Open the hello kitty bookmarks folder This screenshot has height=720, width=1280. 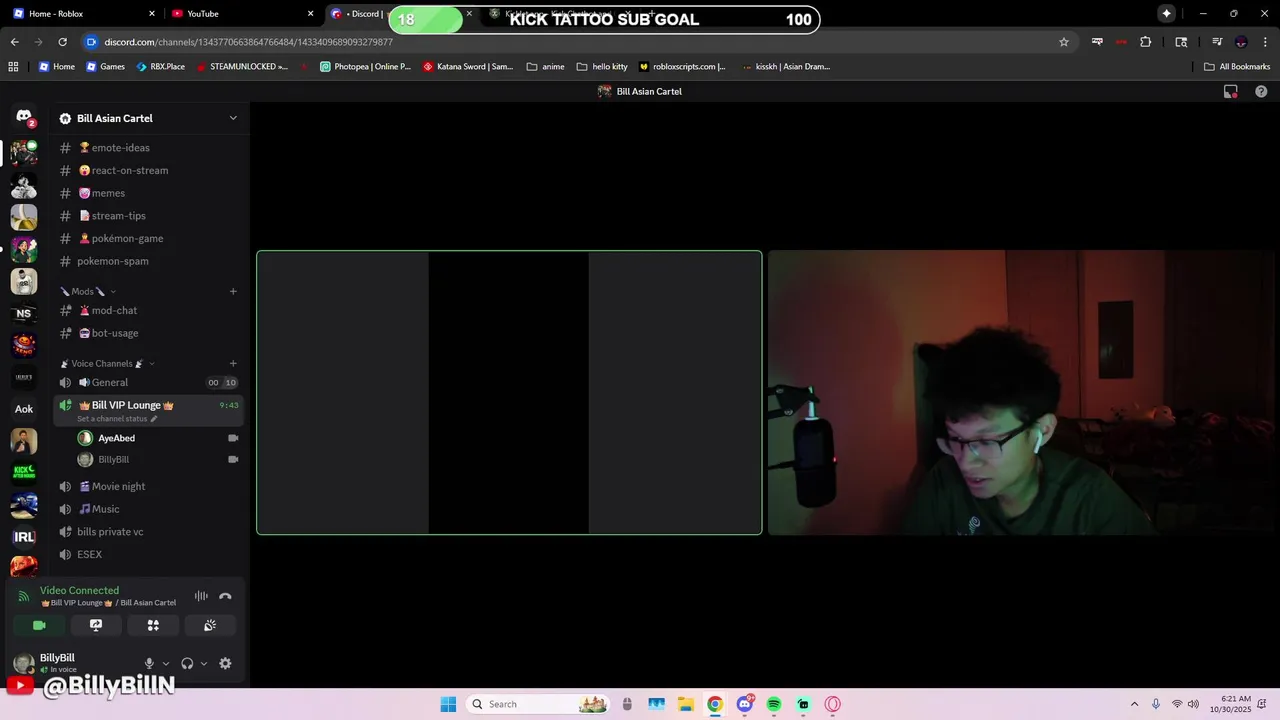tap(602, 67)
